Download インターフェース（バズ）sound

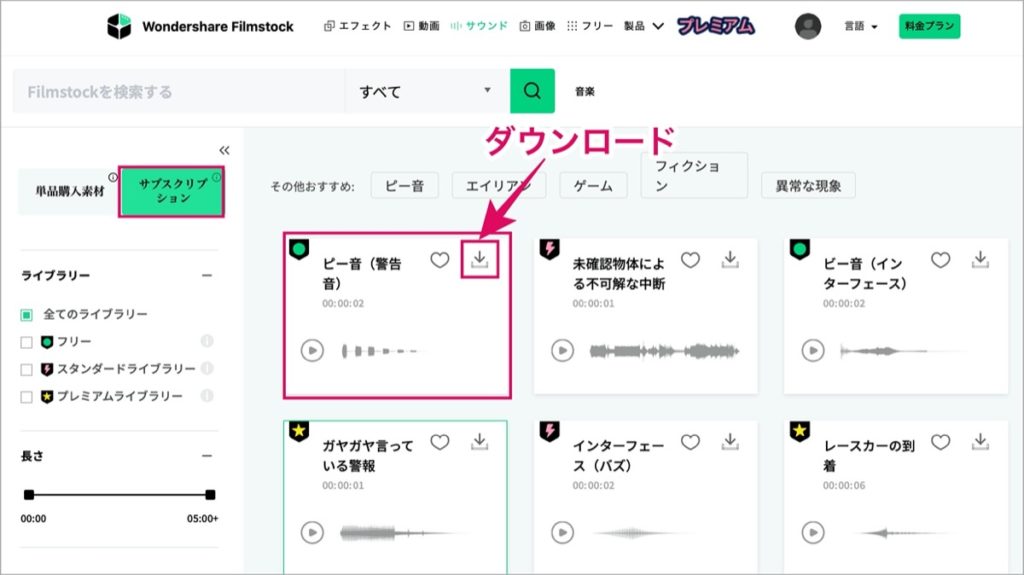click(x=730, y=442)
